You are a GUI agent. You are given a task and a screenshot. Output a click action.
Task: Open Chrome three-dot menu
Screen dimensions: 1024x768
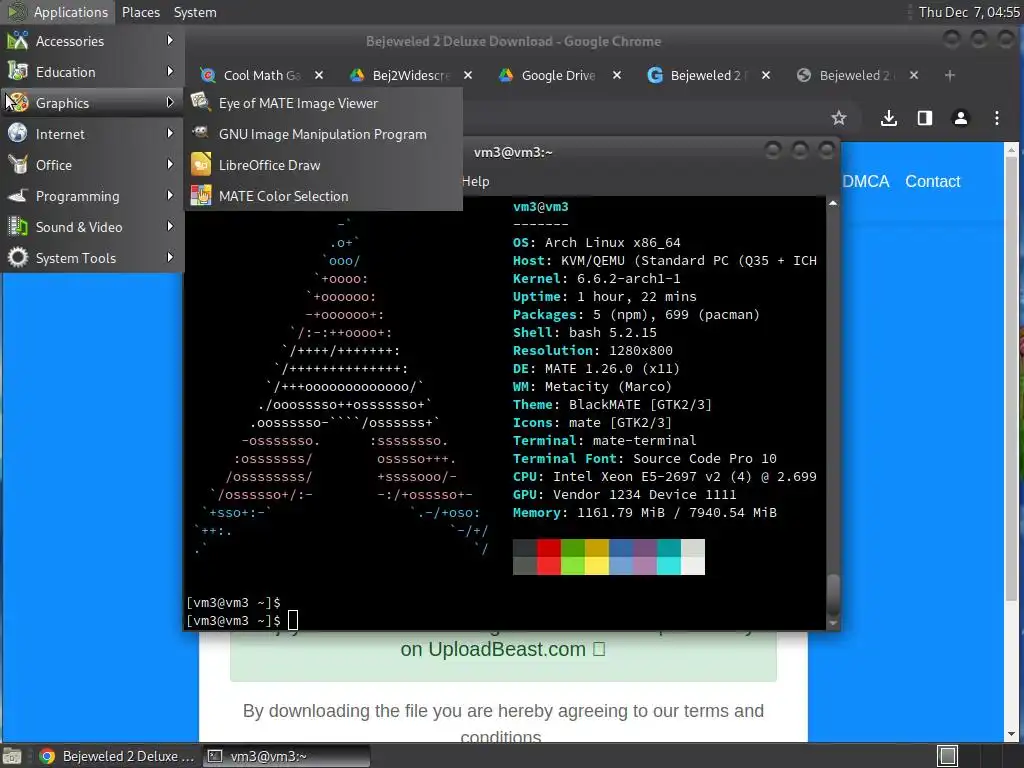(x=997, y=118)
